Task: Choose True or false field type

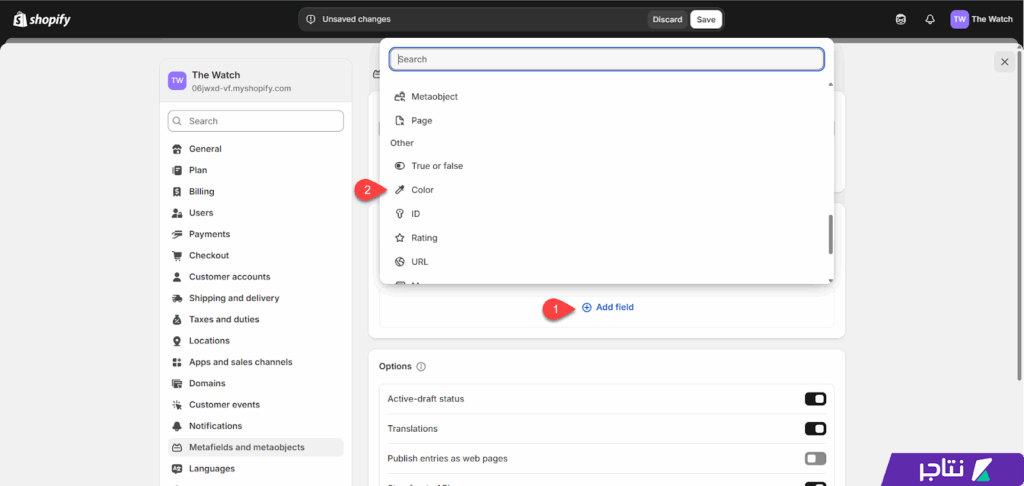Action: tap(437, 166)
